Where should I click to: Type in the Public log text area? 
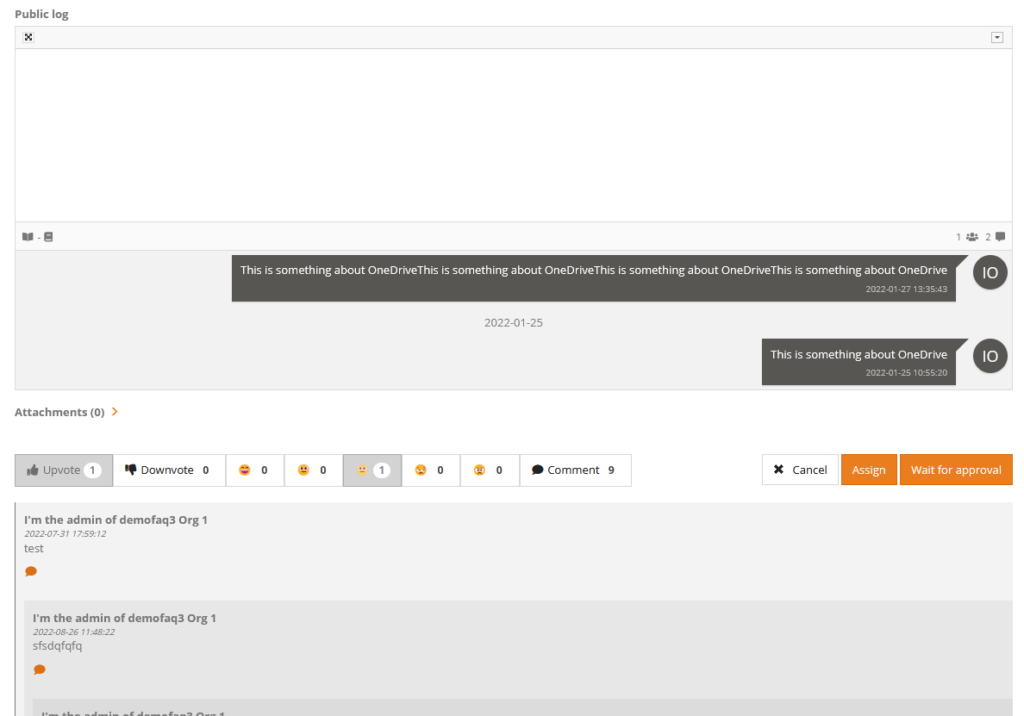513,135
